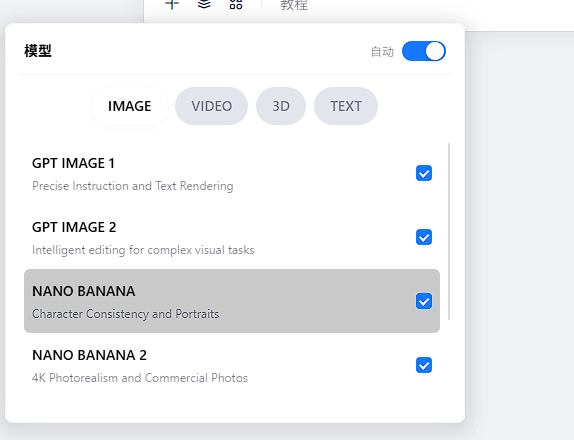The image size is (574, 440).
Task: Select the NANO BANANA 2 model title
Action: 89,355
